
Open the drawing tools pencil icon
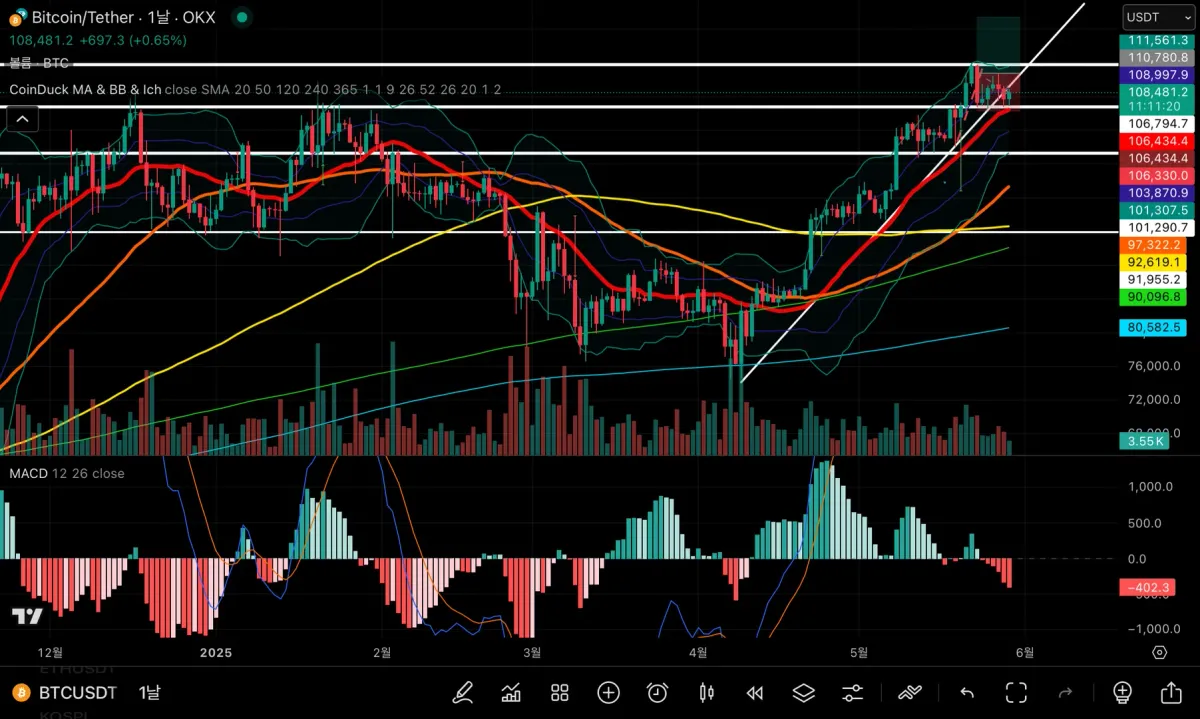pyautogui.click(x=463, y=692)
